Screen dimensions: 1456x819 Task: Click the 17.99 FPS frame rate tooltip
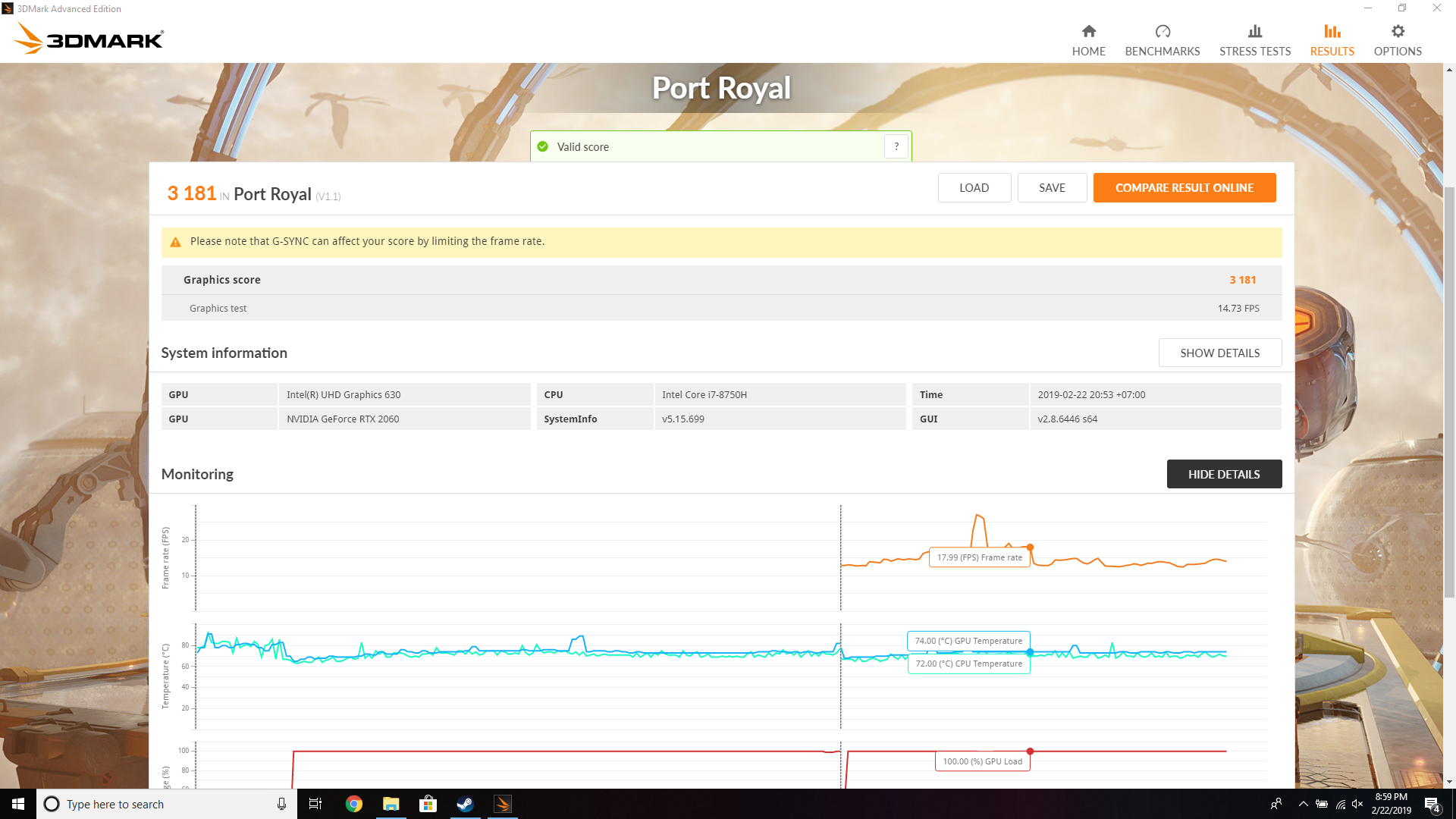click(979, 557)
